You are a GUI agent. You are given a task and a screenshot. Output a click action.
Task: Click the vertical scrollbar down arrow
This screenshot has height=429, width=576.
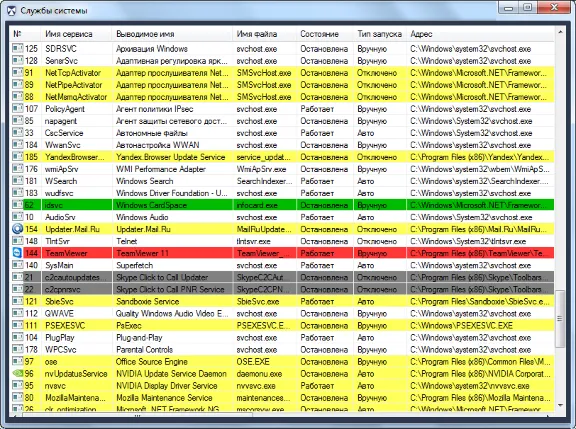[x=560, y=405]
